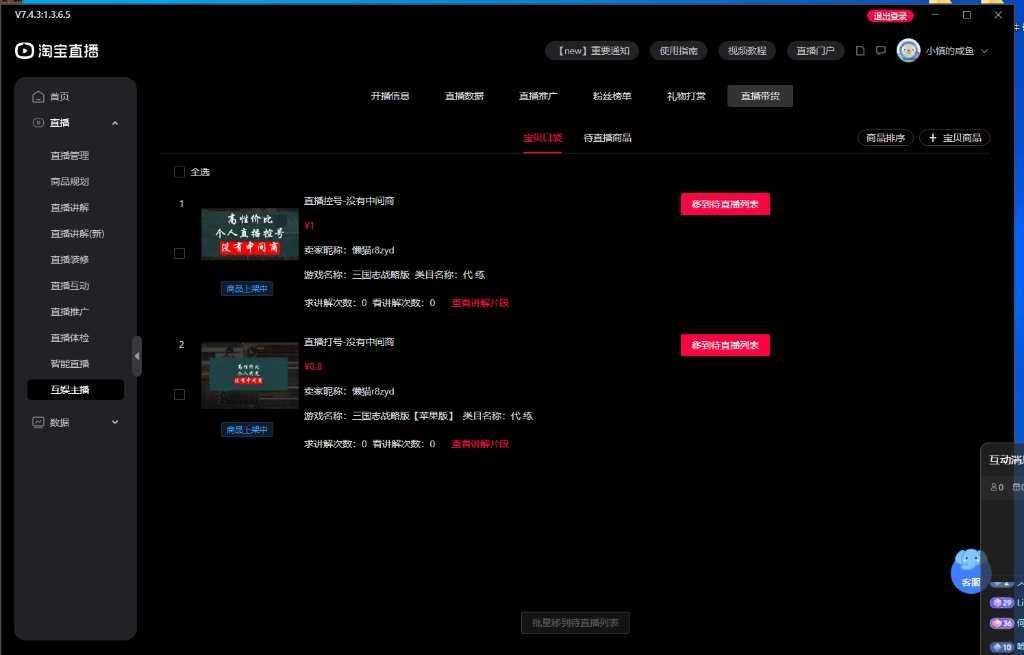
Task: Click the 批量移到待直播列表 batch button
Action: coord(575,623)
